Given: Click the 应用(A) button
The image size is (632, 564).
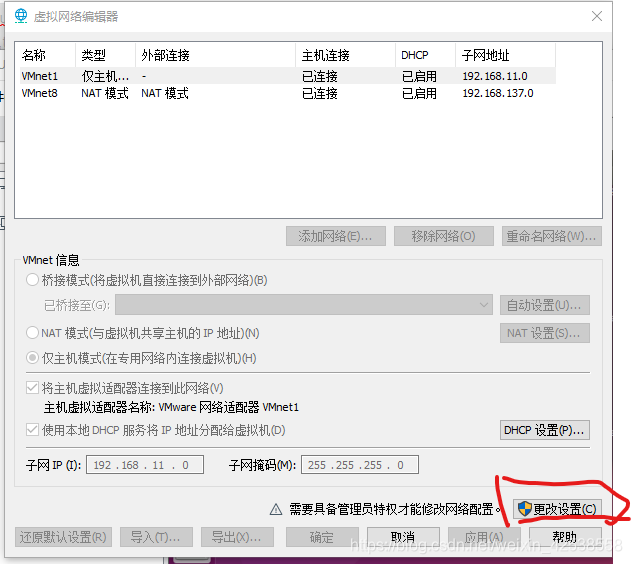Looking at the screenshot, I should [x=484, y=537].
